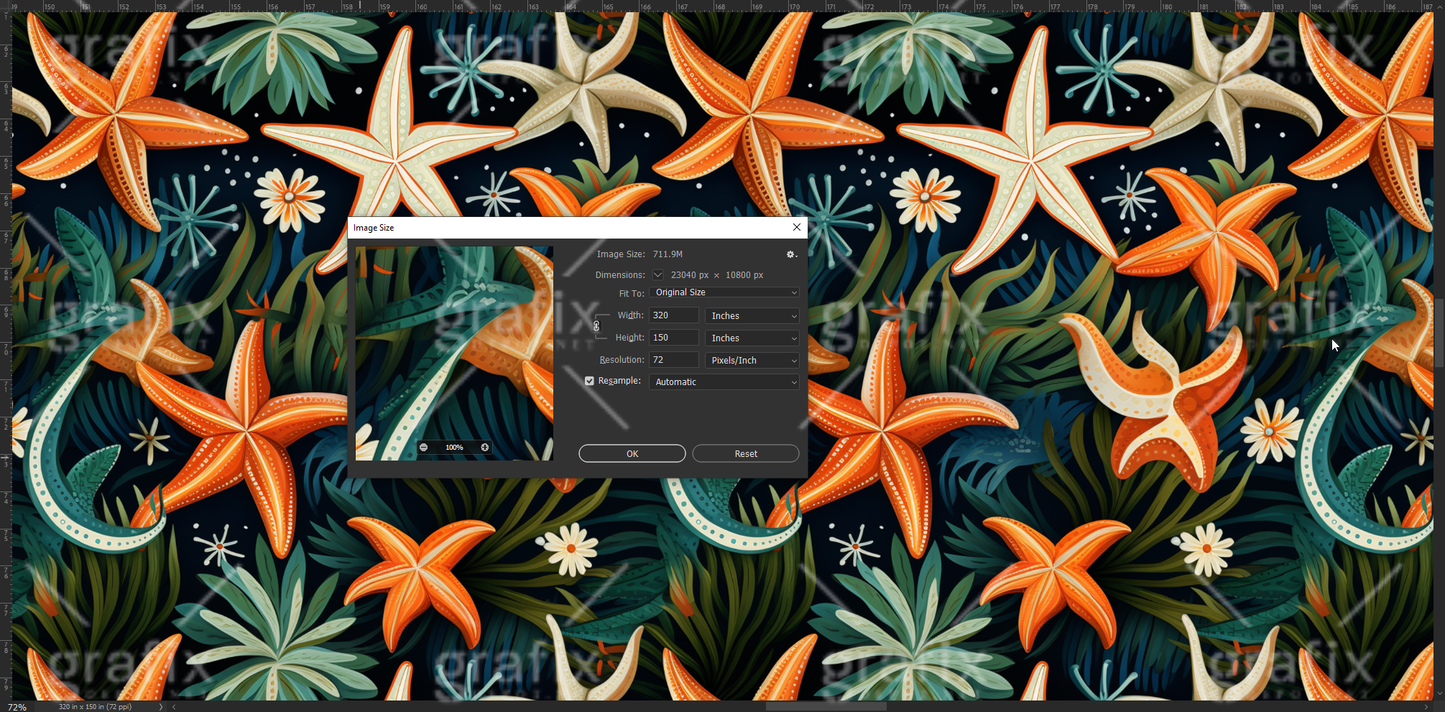
Task: Open the Fit To dropdown showing Original Size
Action: click(723, 292)
